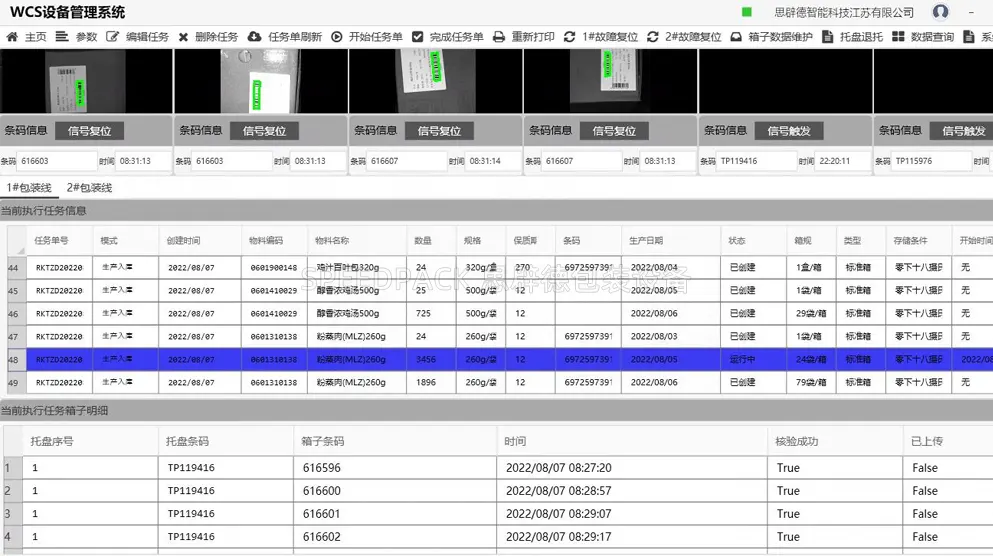The height and width of the screenshot is (556, 993).
Task: Switch to 2#包装线 tab
Action: [x=89, y=187]
